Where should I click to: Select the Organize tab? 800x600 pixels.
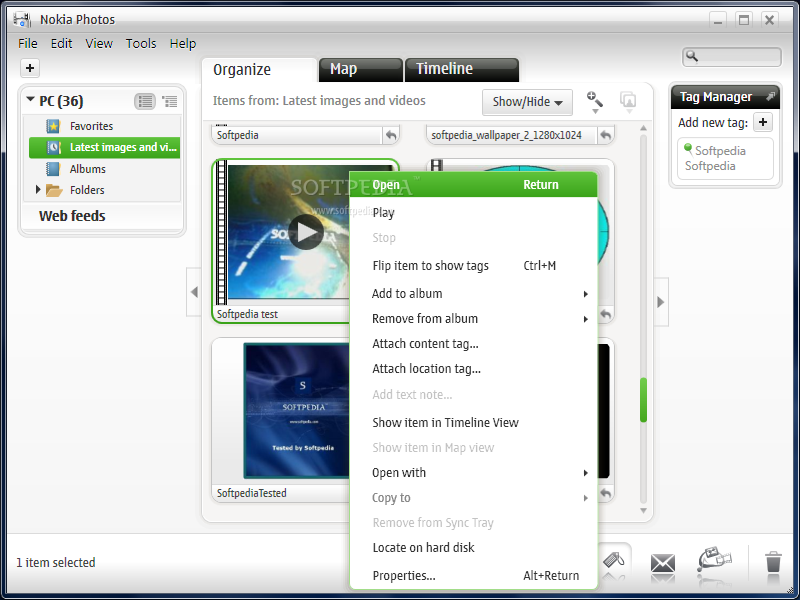pos(259,70)
